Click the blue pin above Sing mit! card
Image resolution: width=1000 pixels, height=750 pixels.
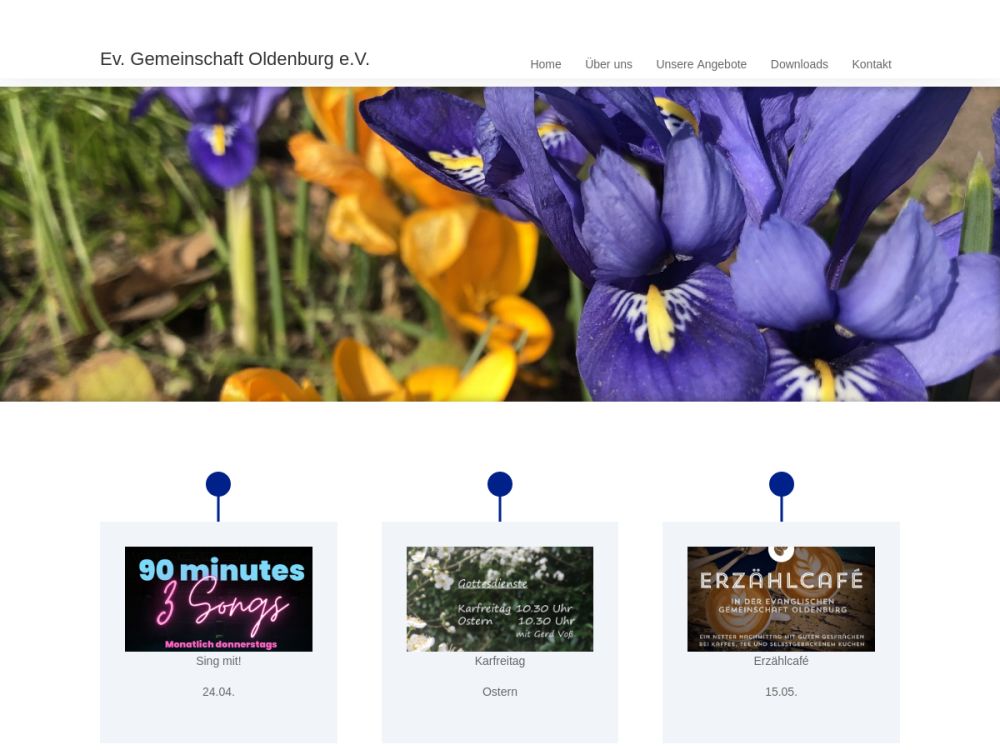coord(218,496)
